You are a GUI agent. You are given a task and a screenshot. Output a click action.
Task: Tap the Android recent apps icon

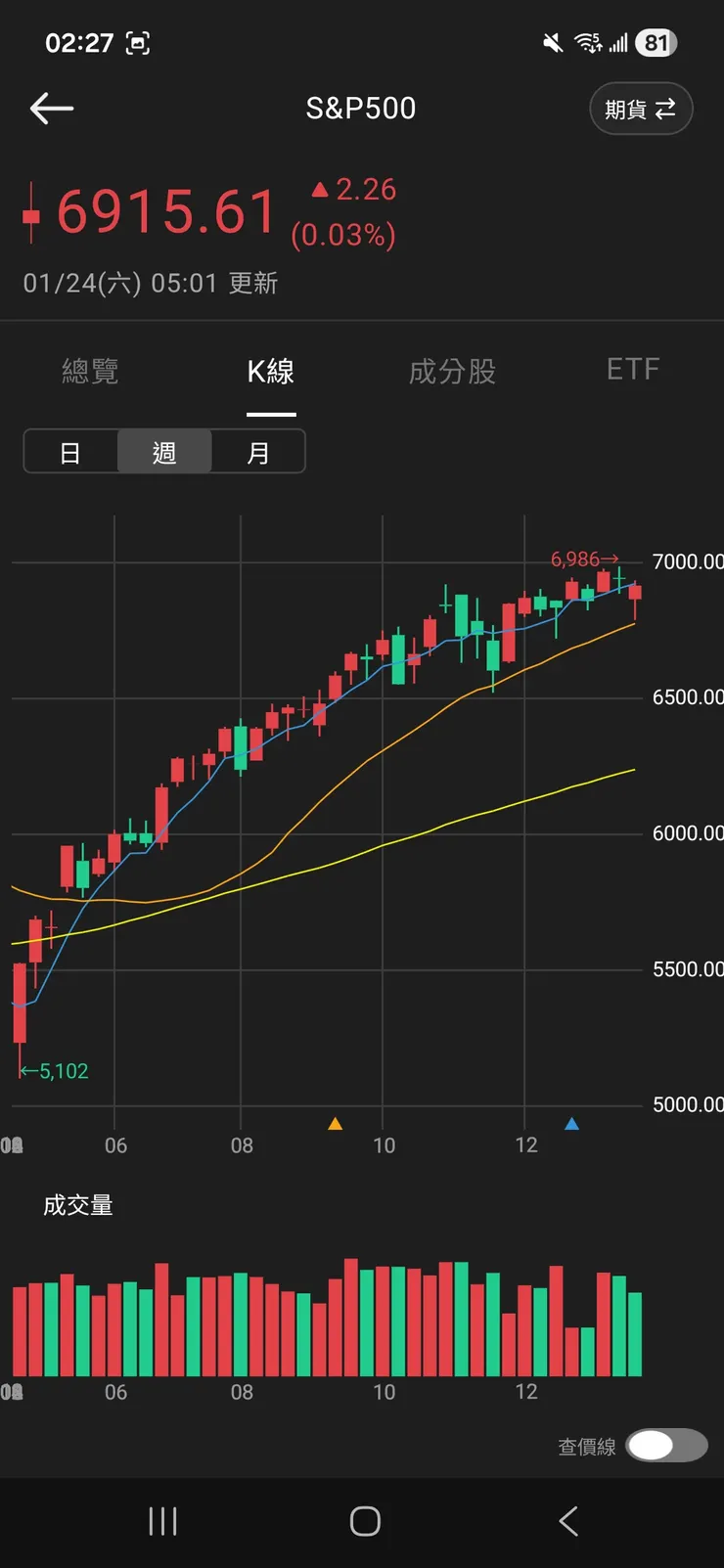point(162,1521)
